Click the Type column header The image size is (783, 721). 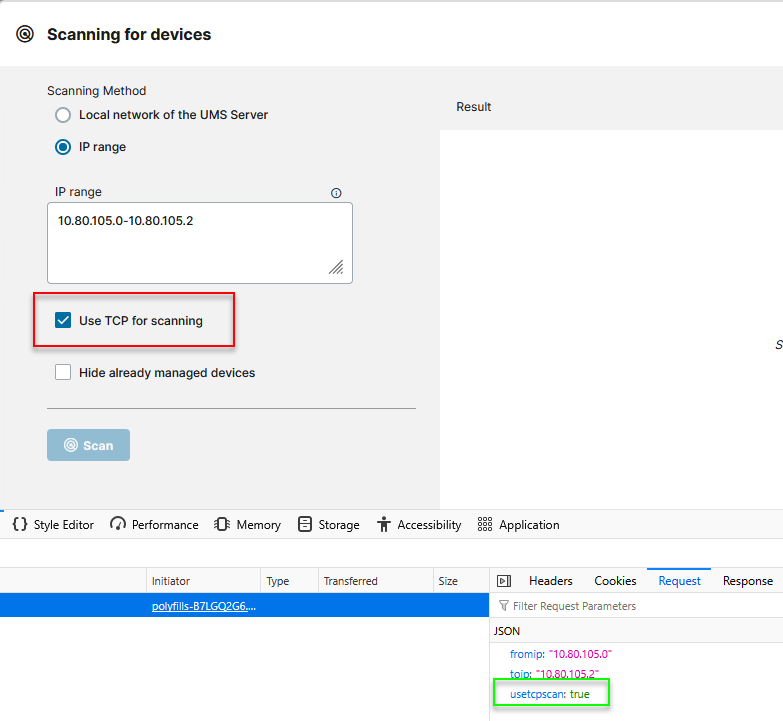(x=289, y=581)
